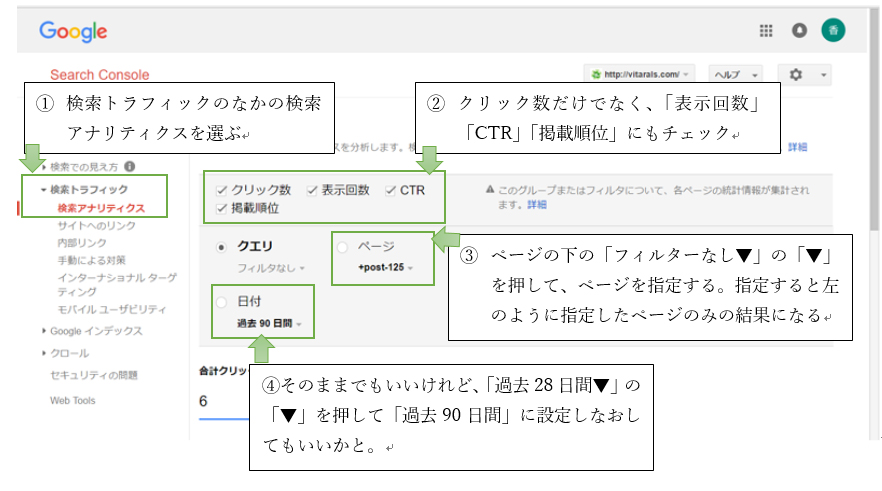882x491 pixels.
Task: Open the 過去 90 日間 date dropdown
Action: click(x=269, y=323)
